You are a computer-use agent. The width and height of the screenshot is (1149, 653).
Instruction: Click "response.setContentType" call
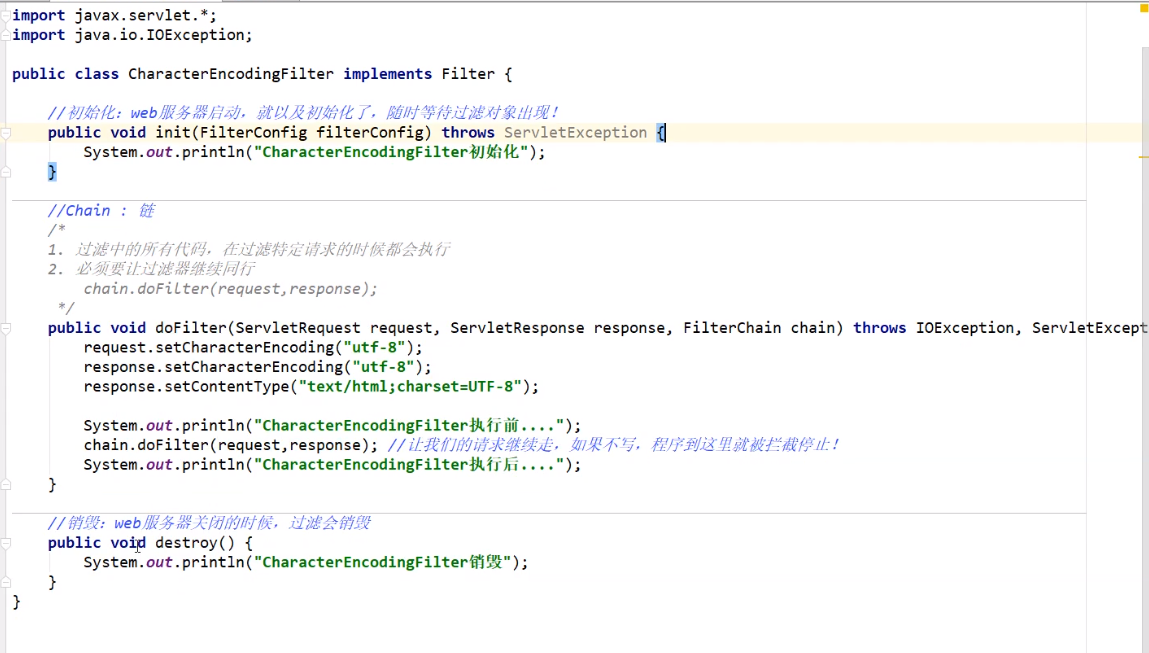(186, 387)
